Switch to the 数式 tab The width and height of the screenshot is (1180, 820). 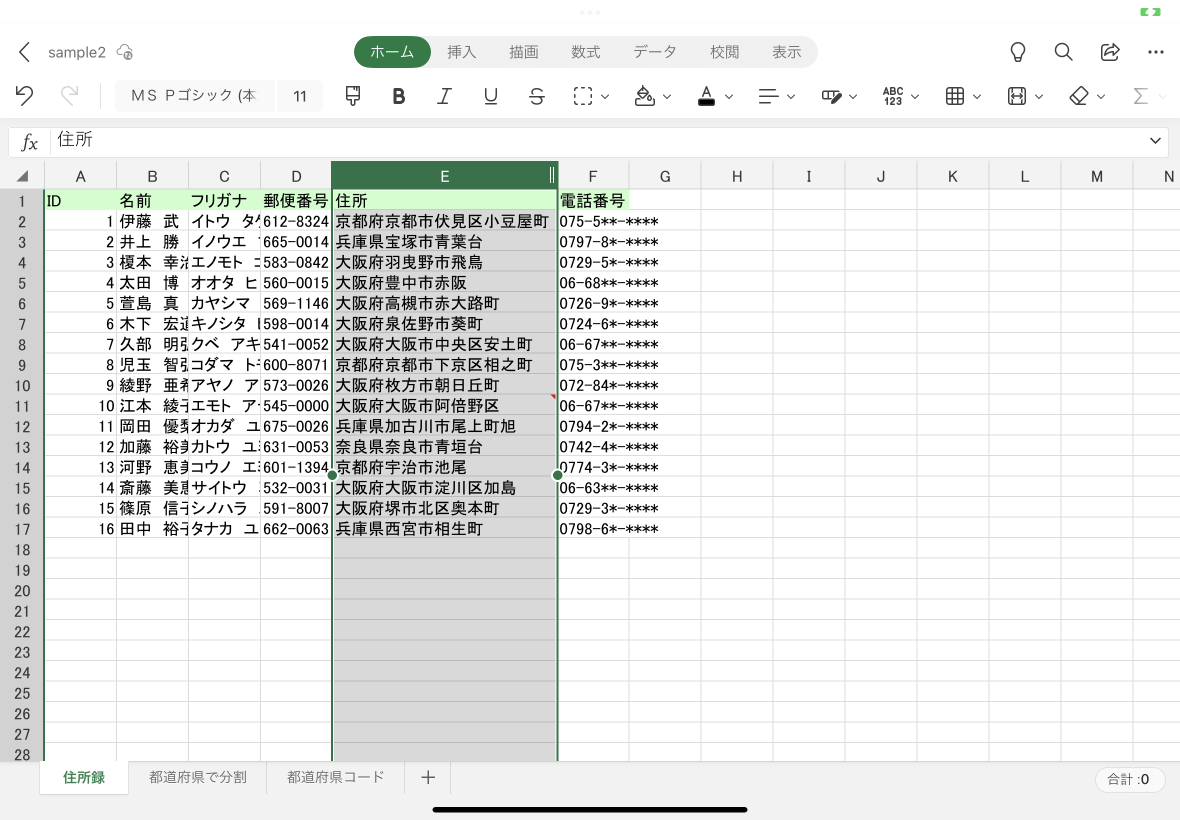coord(585,52)
